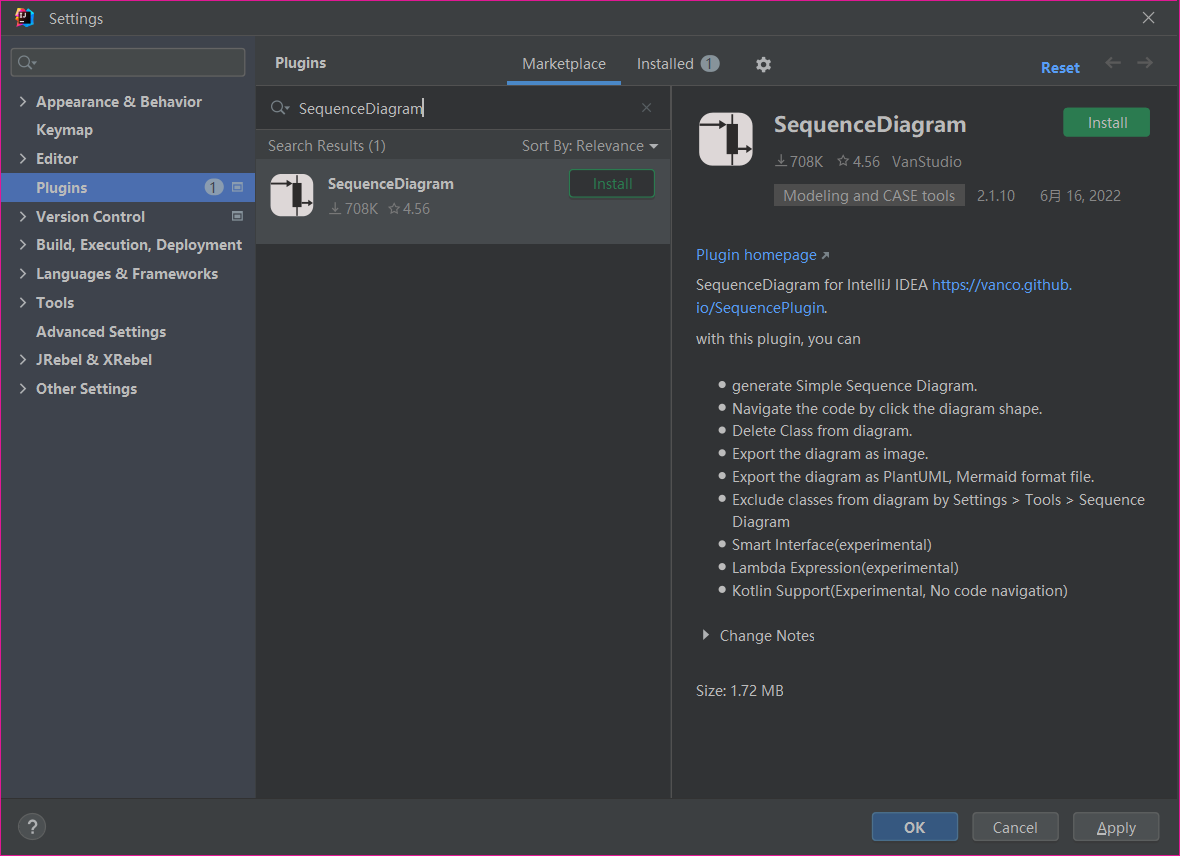Click the Size: 1.72 MB text
The width and height of the screenshot is (1180, 856).
[740, 690]
